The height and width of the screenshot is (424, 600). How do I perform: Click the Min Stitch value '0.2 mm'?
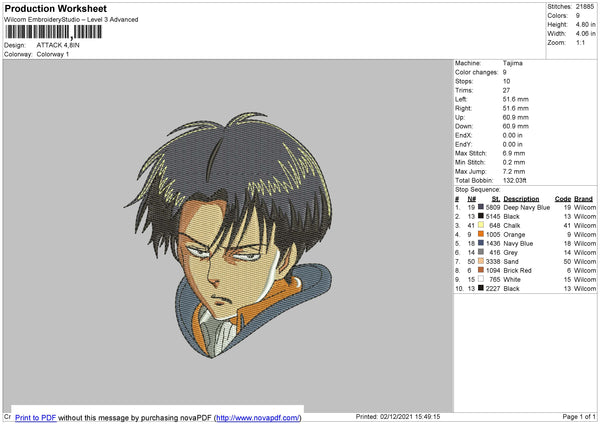514,162
